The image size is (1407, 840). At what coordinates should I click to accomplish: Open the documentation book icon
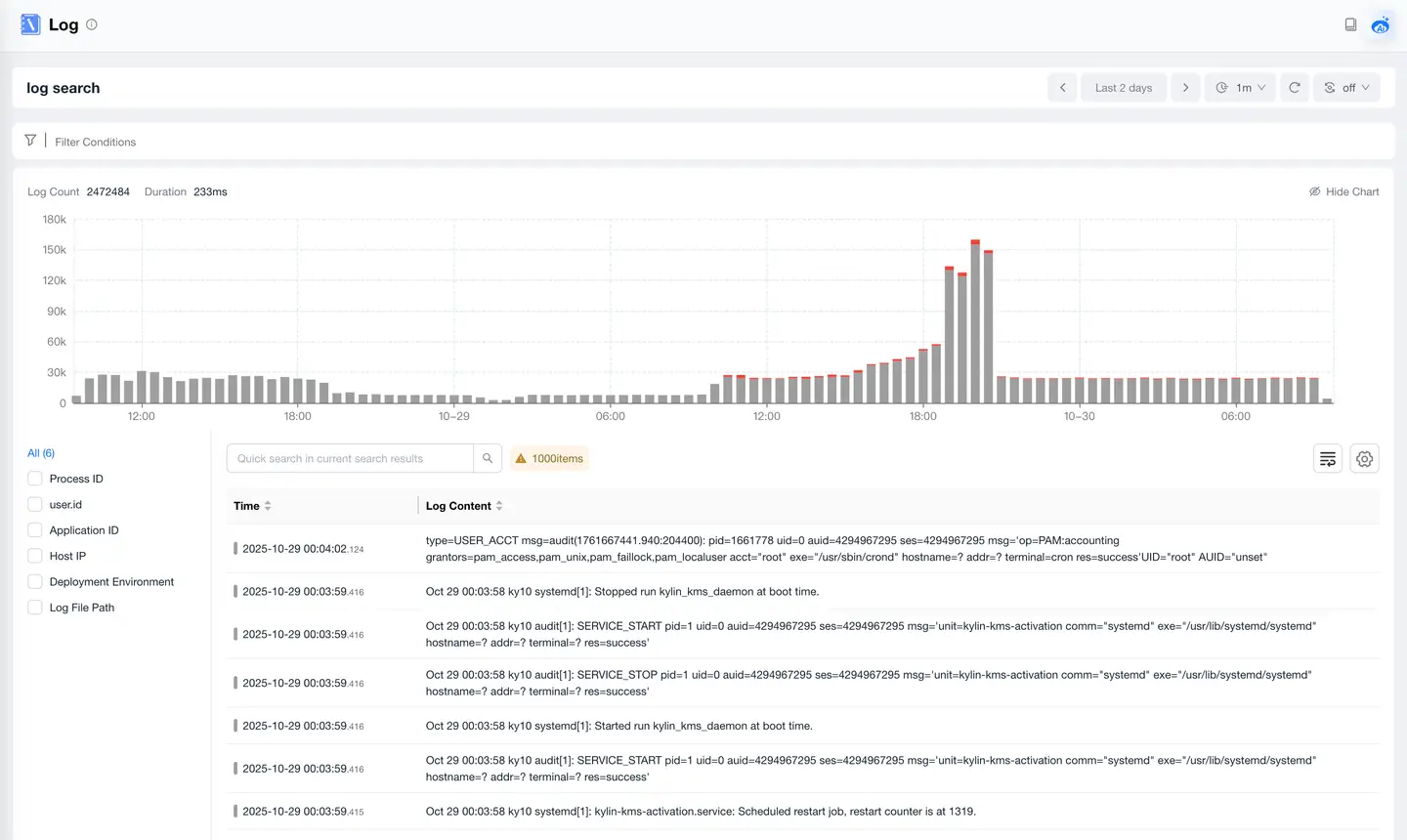pyautogui.click(x=1350, y=24)
